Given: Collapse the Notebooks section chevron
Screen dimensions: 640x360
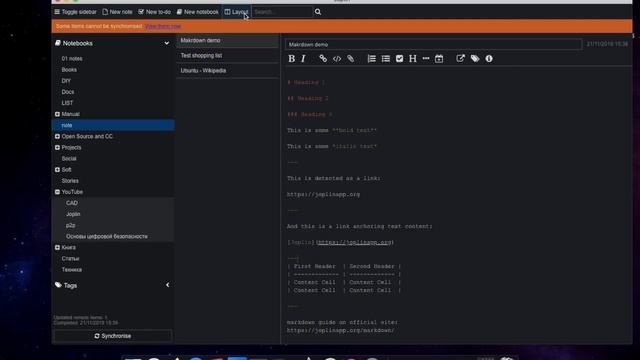Looking at the screenshot, I should click(x=167, y=43).
